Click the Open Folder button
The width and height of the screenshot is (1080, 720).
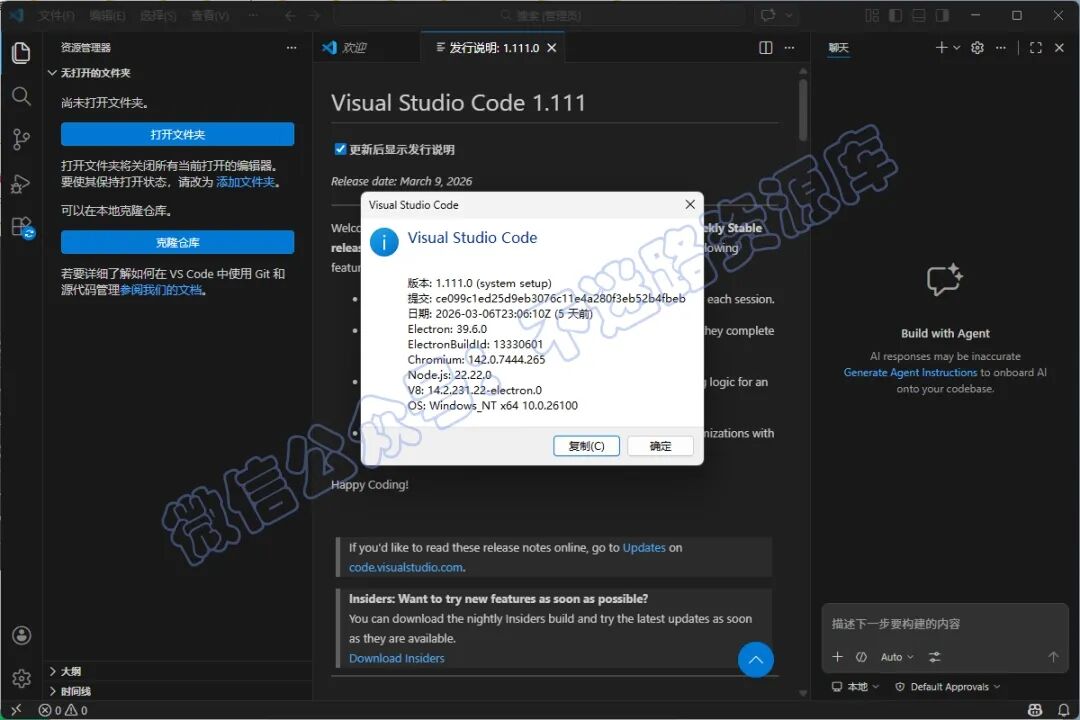pyautogui.click(x=178, y=134)
